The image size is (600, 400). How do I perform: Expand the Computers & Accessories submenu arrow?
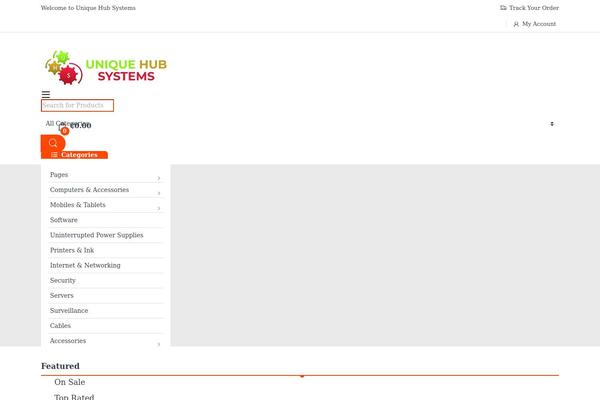(159, 193)
